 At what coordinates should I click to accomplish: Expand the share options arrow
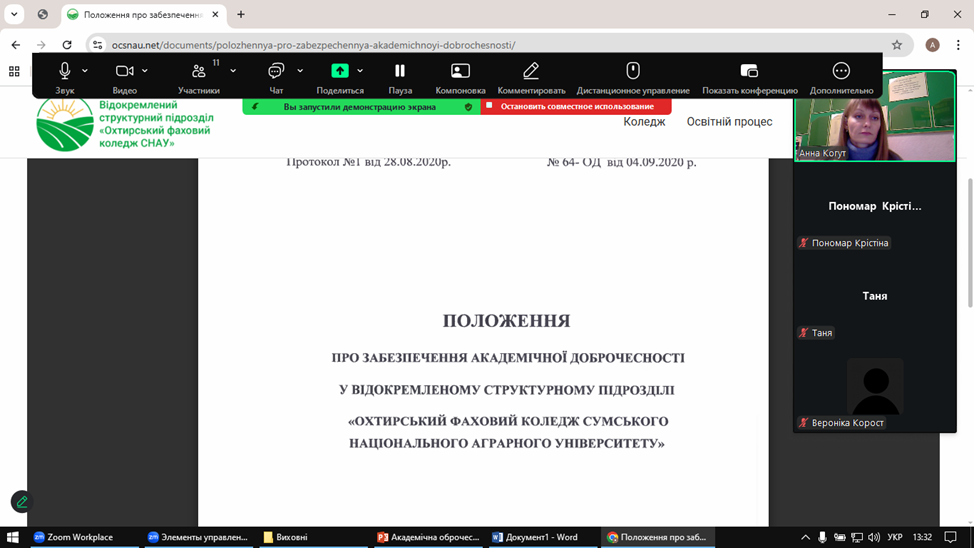point(360,71)
